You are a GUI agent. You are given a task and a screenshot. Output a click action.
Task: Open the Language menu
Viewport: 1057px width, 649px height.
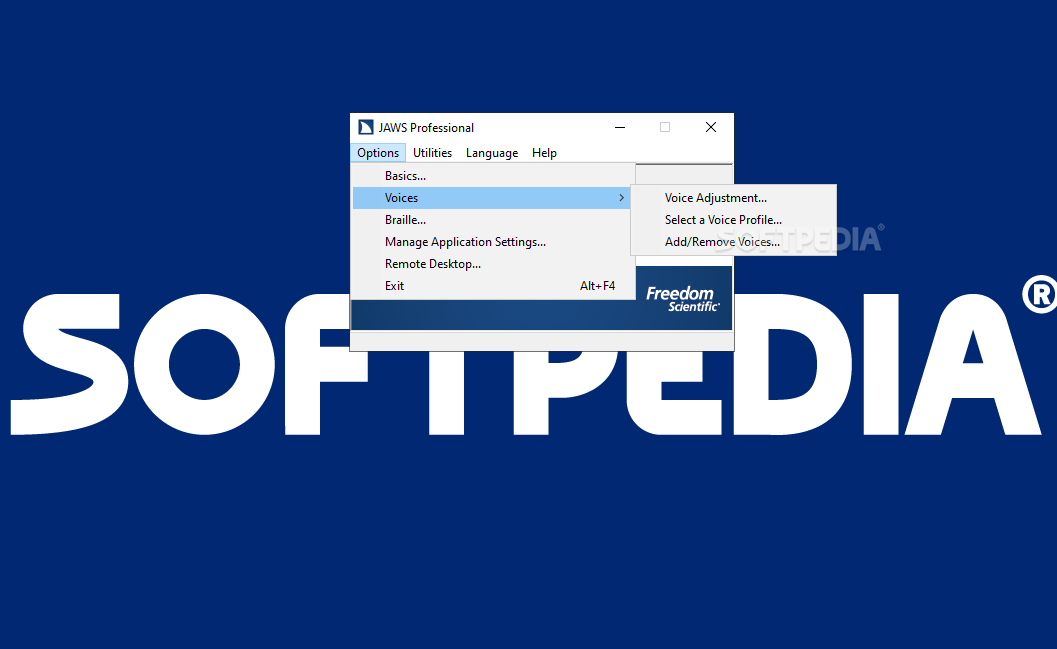point(492,153)
